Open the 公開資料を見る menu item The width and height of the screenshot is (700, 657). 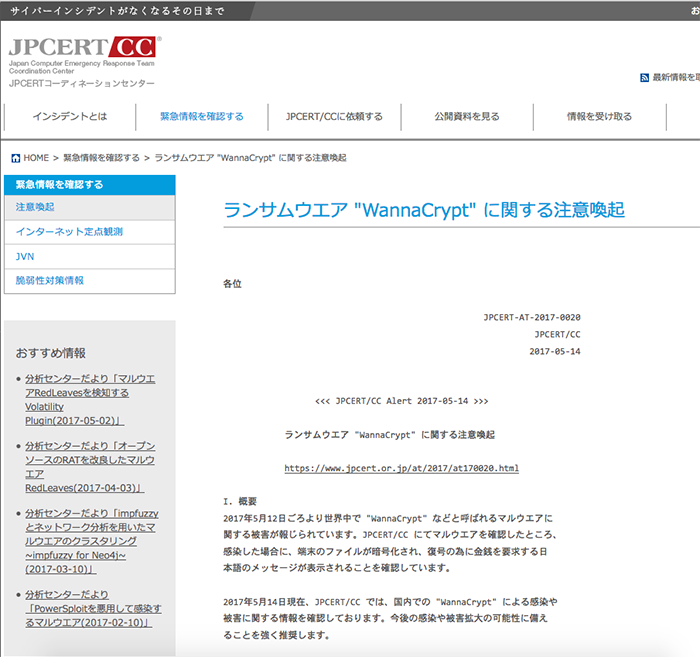click(x=467, y=116)
